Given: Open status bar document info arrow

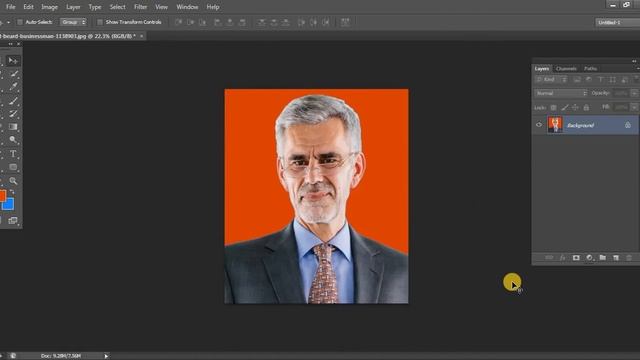Looking at the screenshot, I should [106, 356].
